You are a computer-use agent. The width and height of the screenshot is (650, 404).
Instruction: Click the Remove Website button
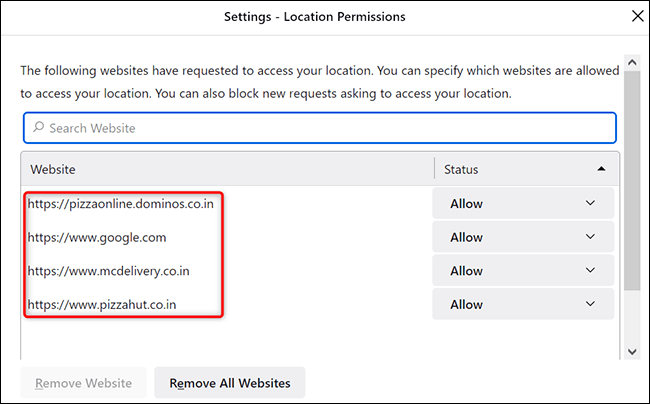pos(83,383)
